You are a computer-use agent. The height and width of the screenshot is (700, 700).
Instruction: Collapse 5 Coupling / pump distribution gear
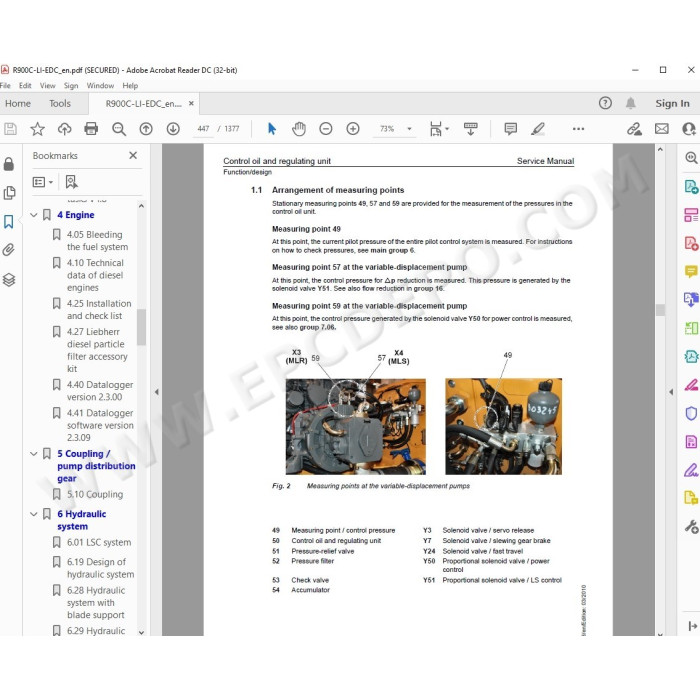pos(33,454)
